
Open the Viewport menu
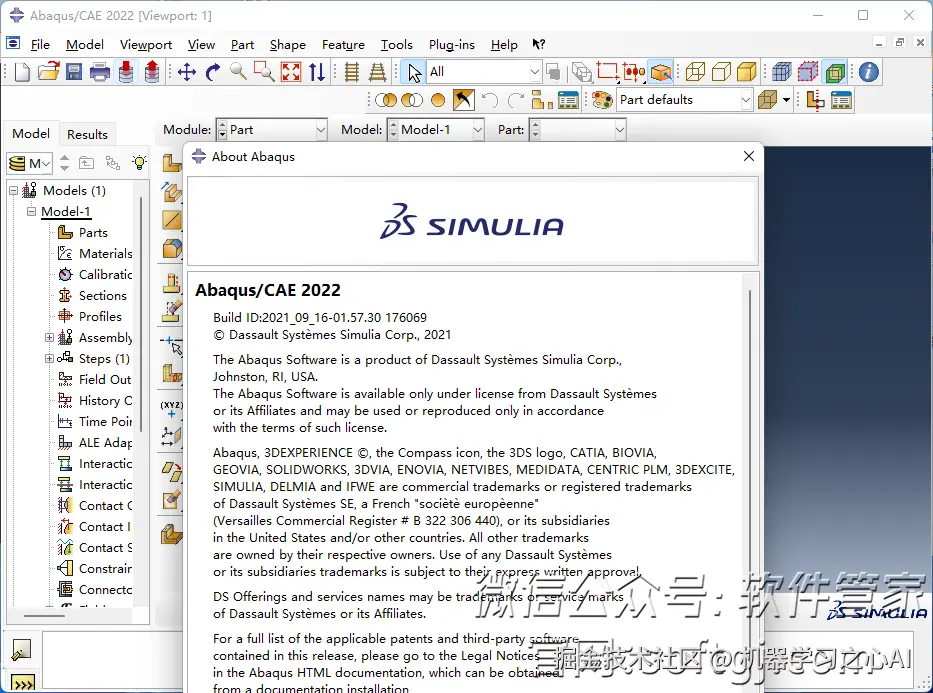click(x=146, y=45)
